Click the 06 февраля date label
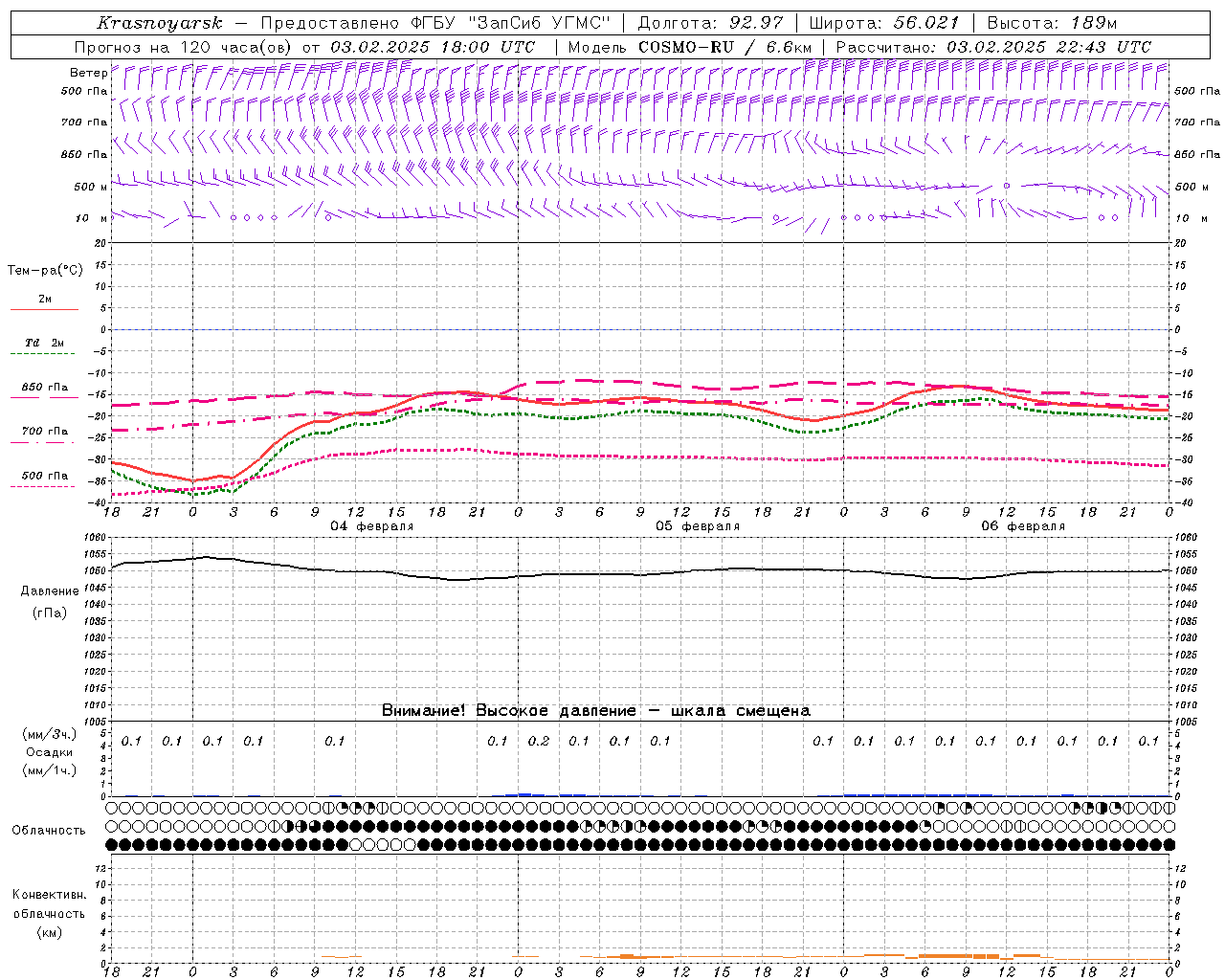 [1023, 526]
